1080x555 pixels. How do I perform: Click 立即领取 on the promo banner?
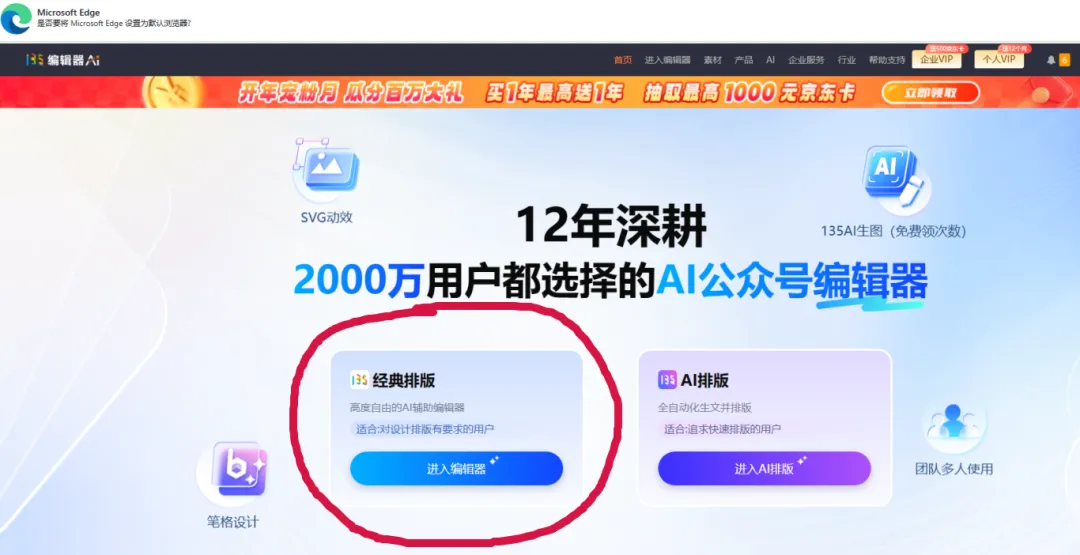[931, 92]
